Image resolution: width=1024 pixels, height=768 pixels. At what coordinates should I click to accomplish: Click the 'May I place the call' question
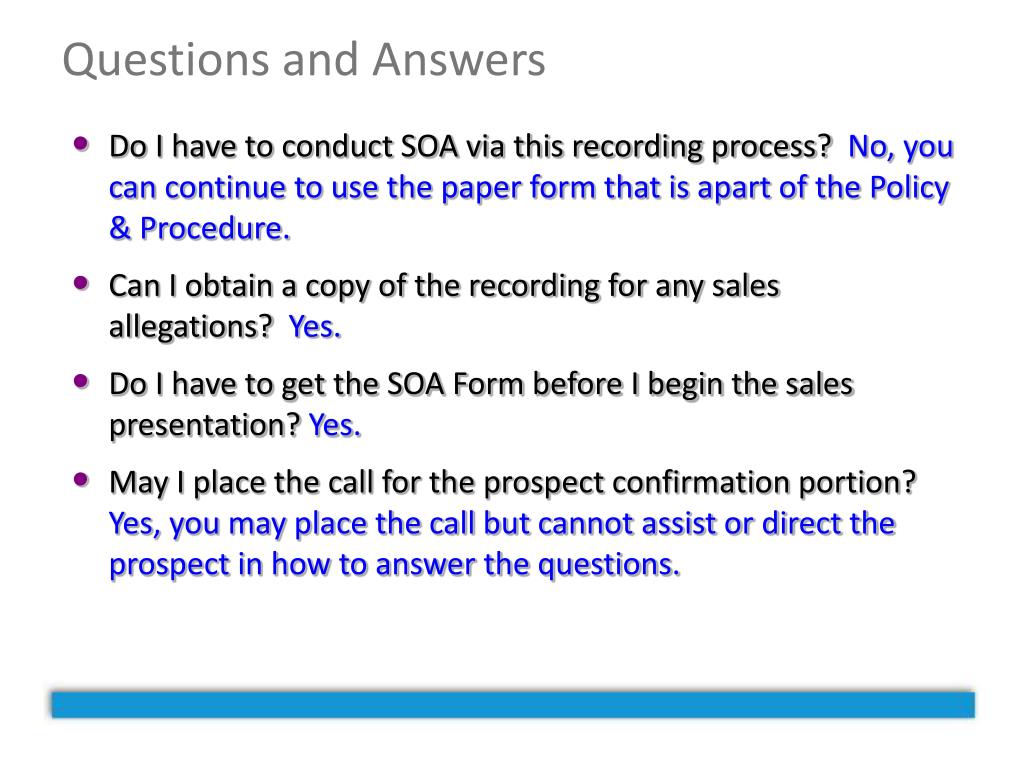513,484
